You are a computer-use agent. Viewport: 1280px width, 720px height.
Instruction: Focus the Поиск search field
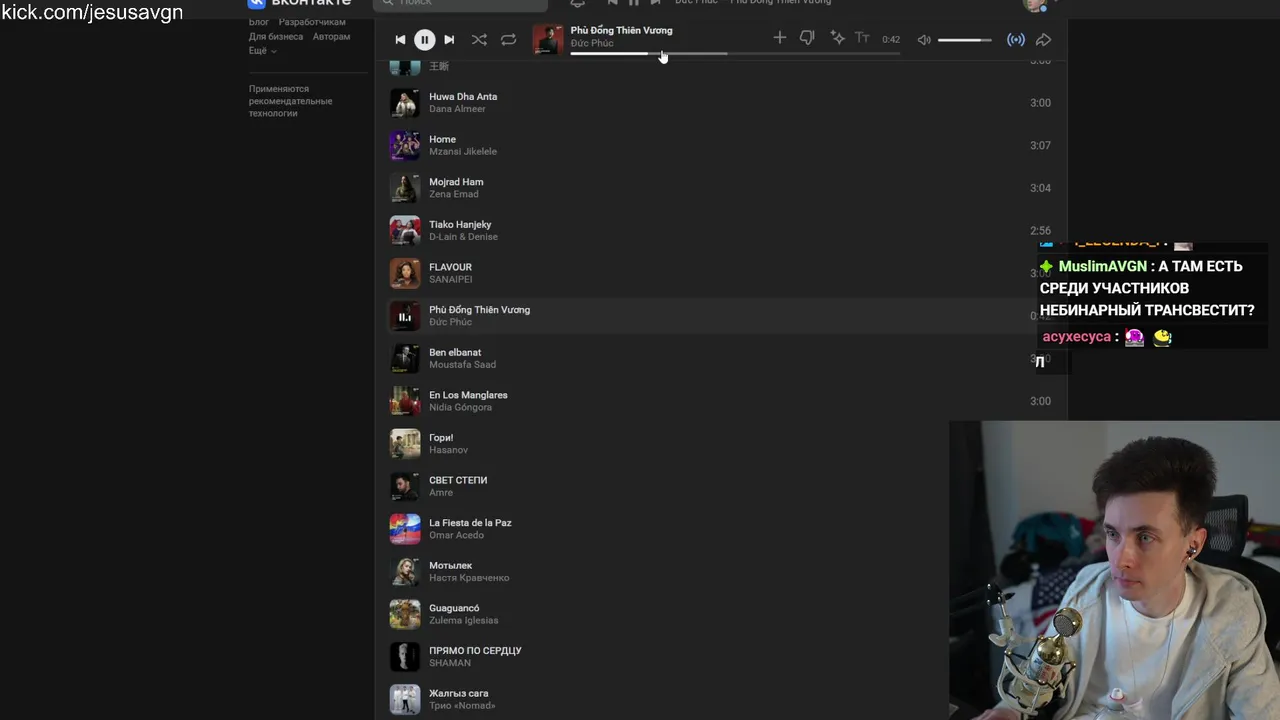pos(460,4)
